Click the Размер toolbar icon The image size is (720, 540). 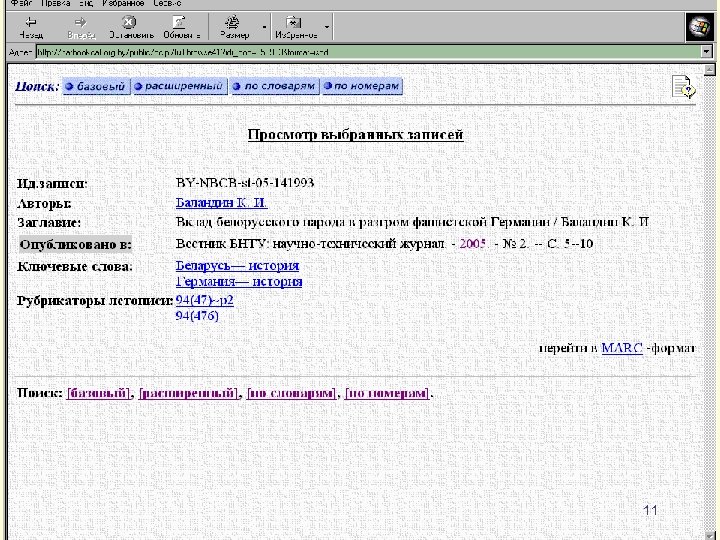pos(234,27)
